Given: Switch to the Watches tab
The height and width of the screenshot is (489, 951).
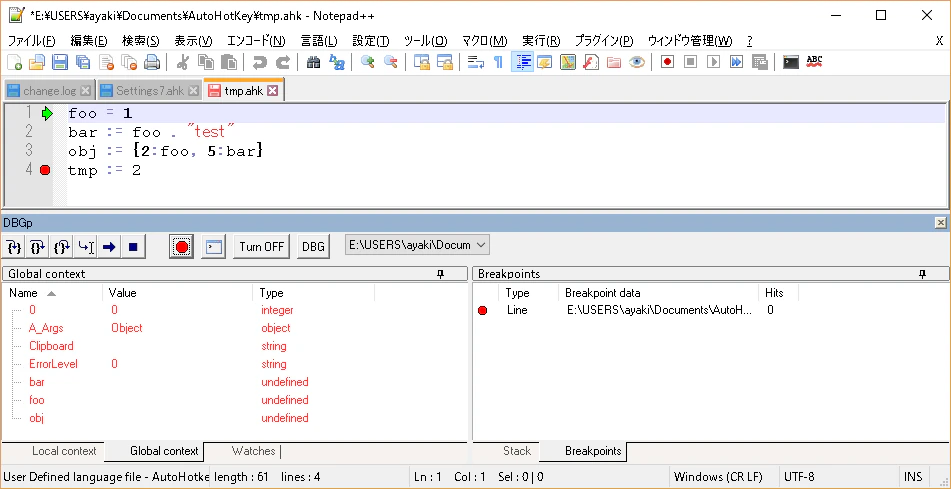Looking at the screenshot, I should click(x=254, y=451).
